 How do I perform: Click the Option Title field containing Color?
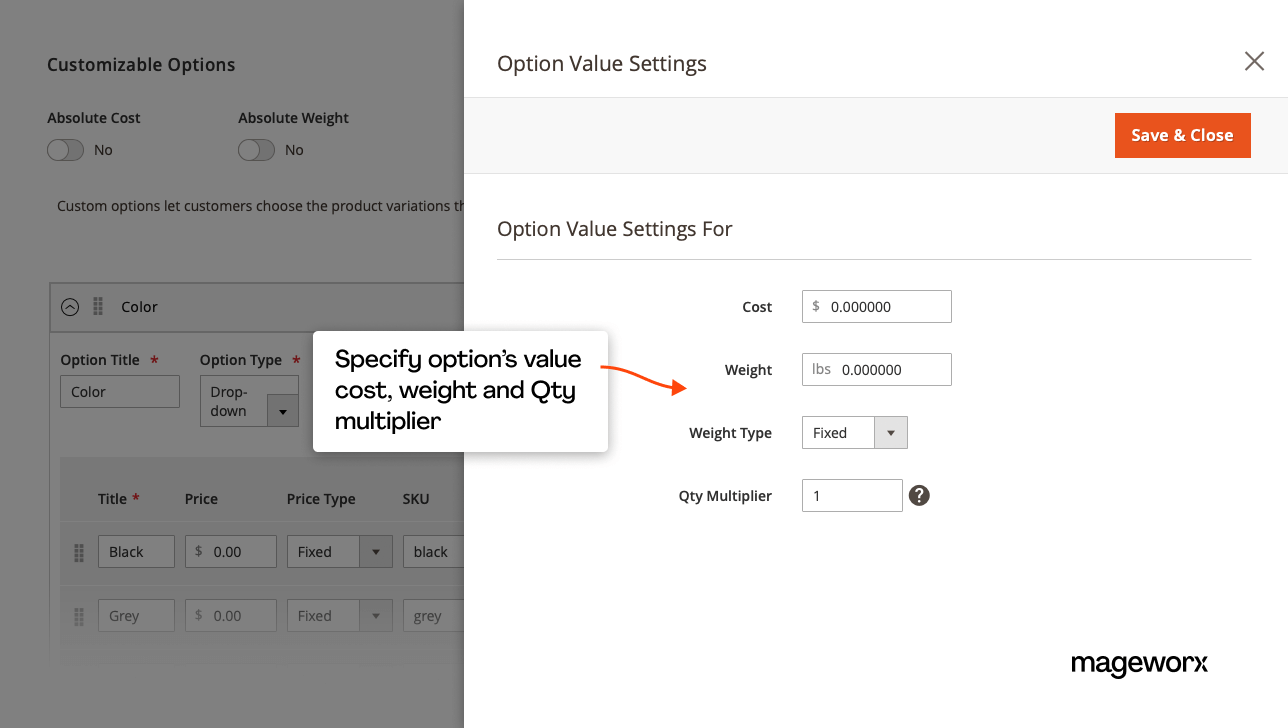119,391
